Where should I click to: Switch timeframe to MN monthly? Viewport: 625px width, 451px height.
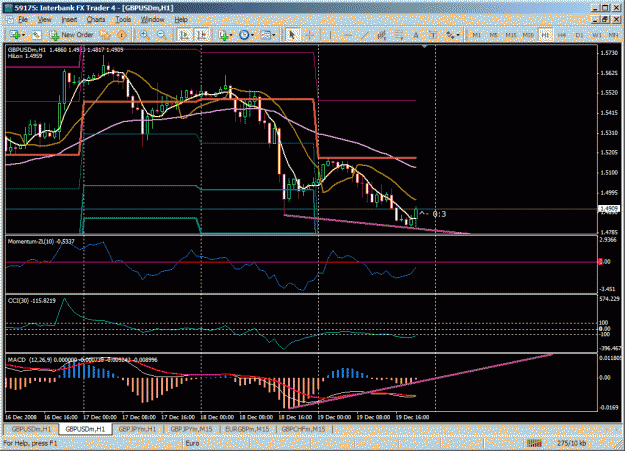coord(613,35)
